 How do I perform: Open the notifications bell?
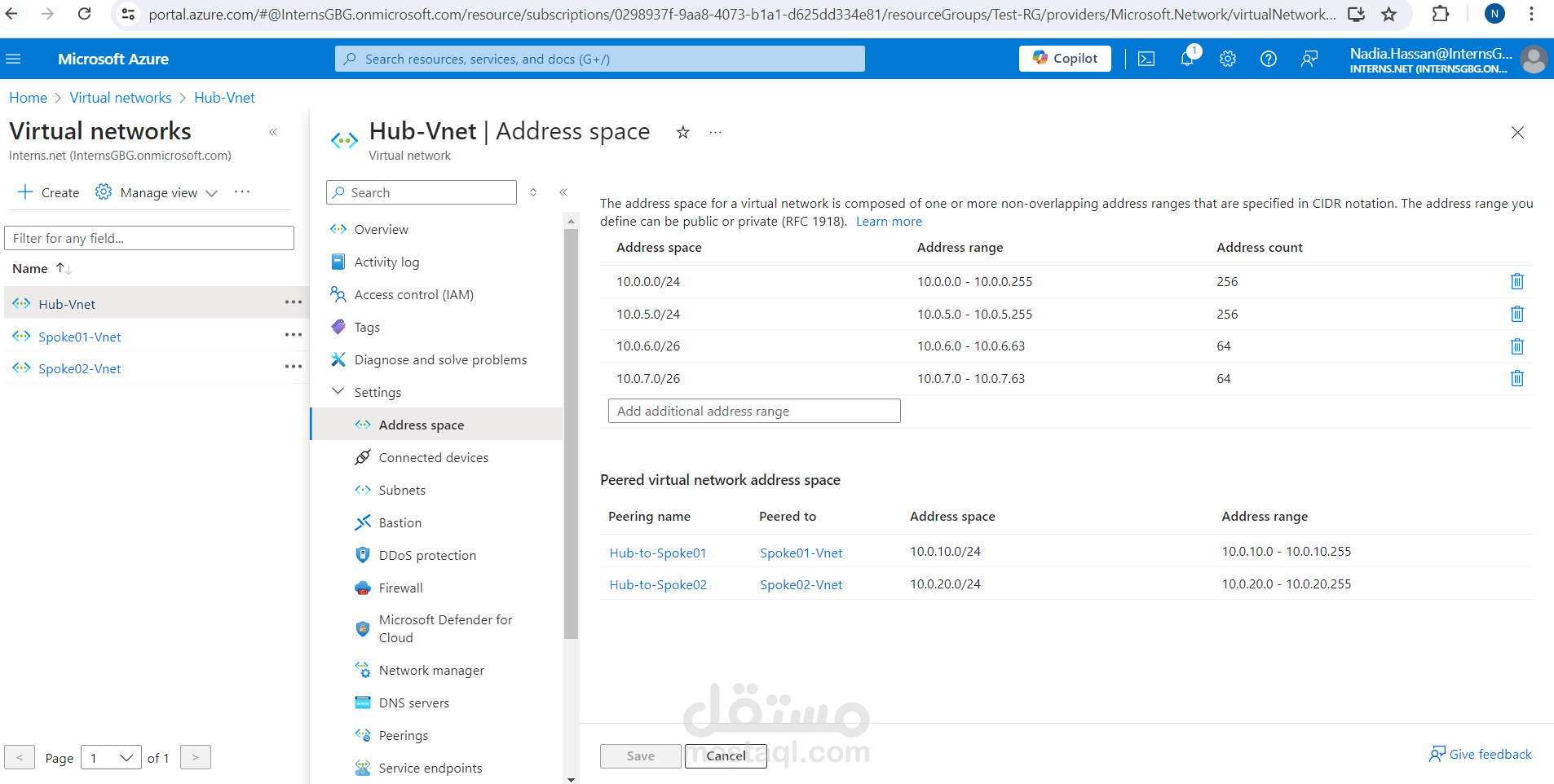tap(1188, 59)
